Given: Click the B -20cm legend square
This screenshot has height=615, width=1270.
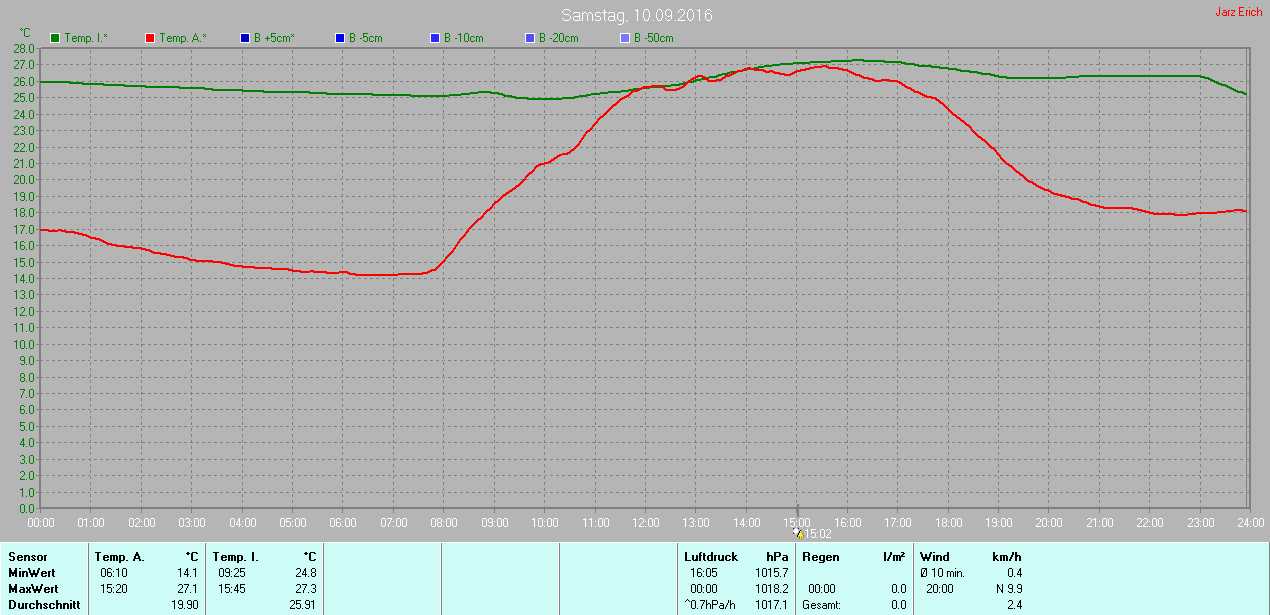Looking at the screenshot, I should click(x=530, y=38).
